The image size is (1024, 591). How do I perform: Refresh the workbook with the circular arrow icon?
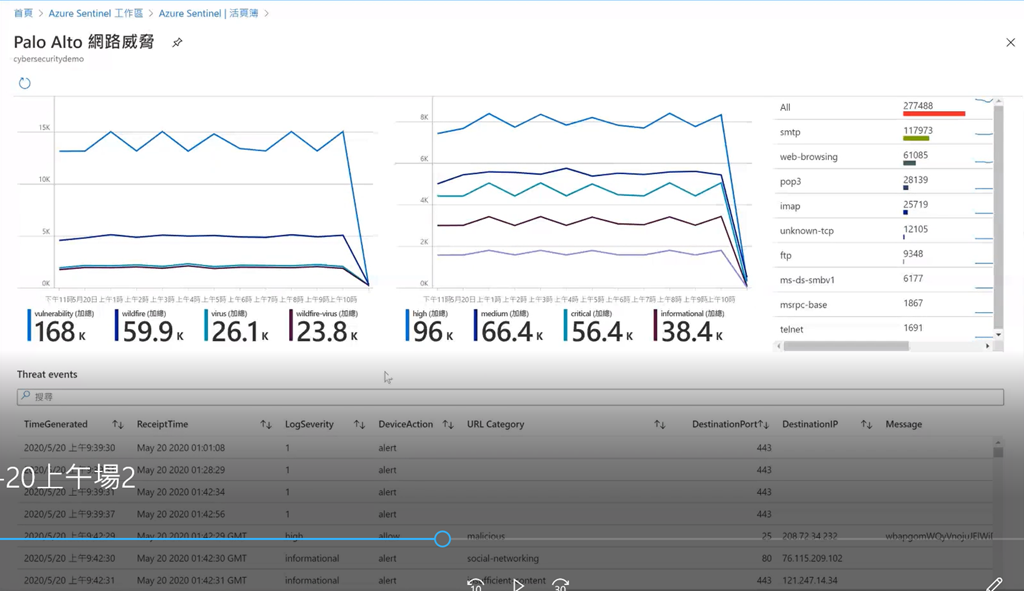pos(24,83)
